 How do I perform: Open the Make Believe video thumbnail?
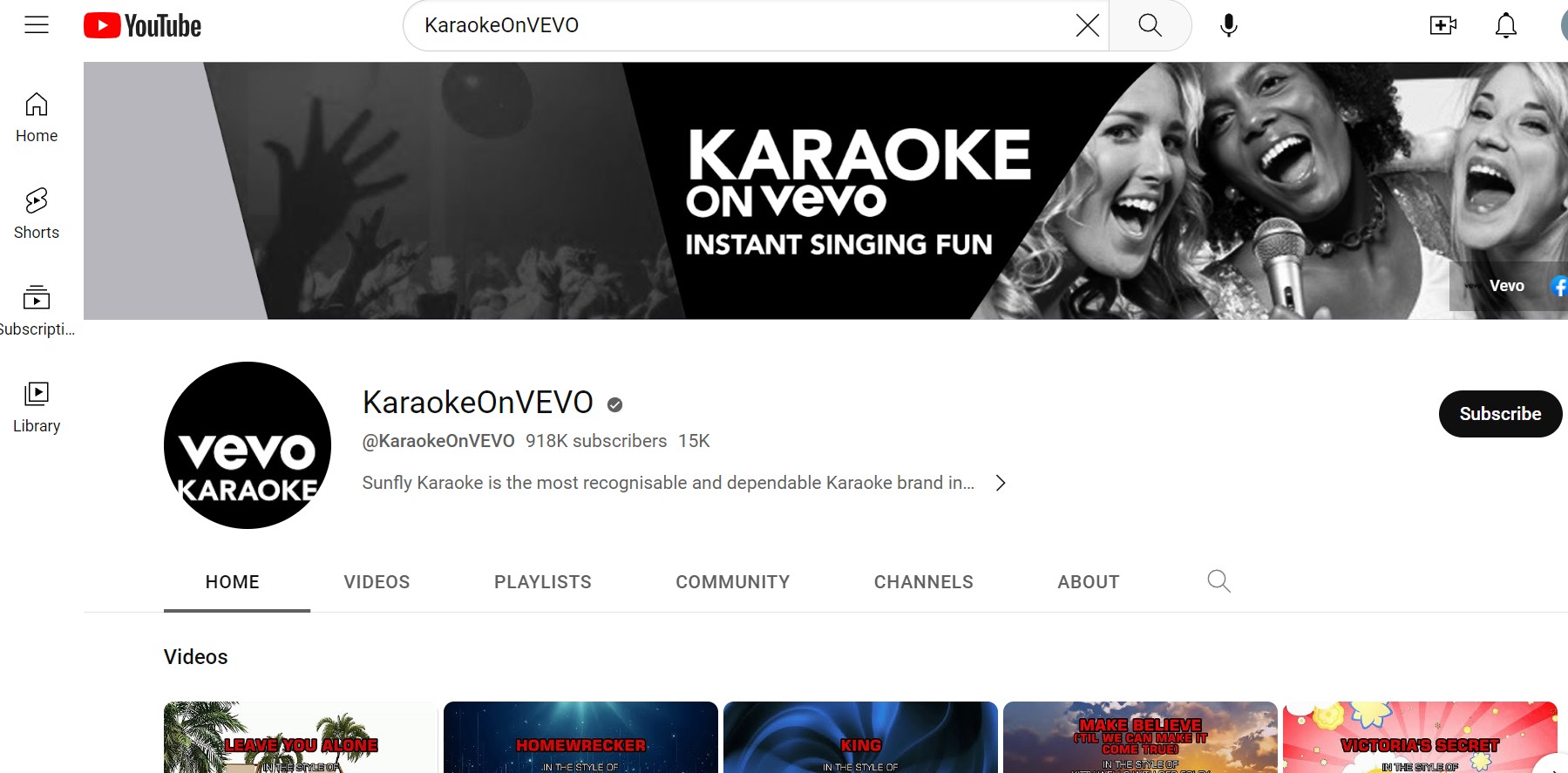(x=1140, y=737)
